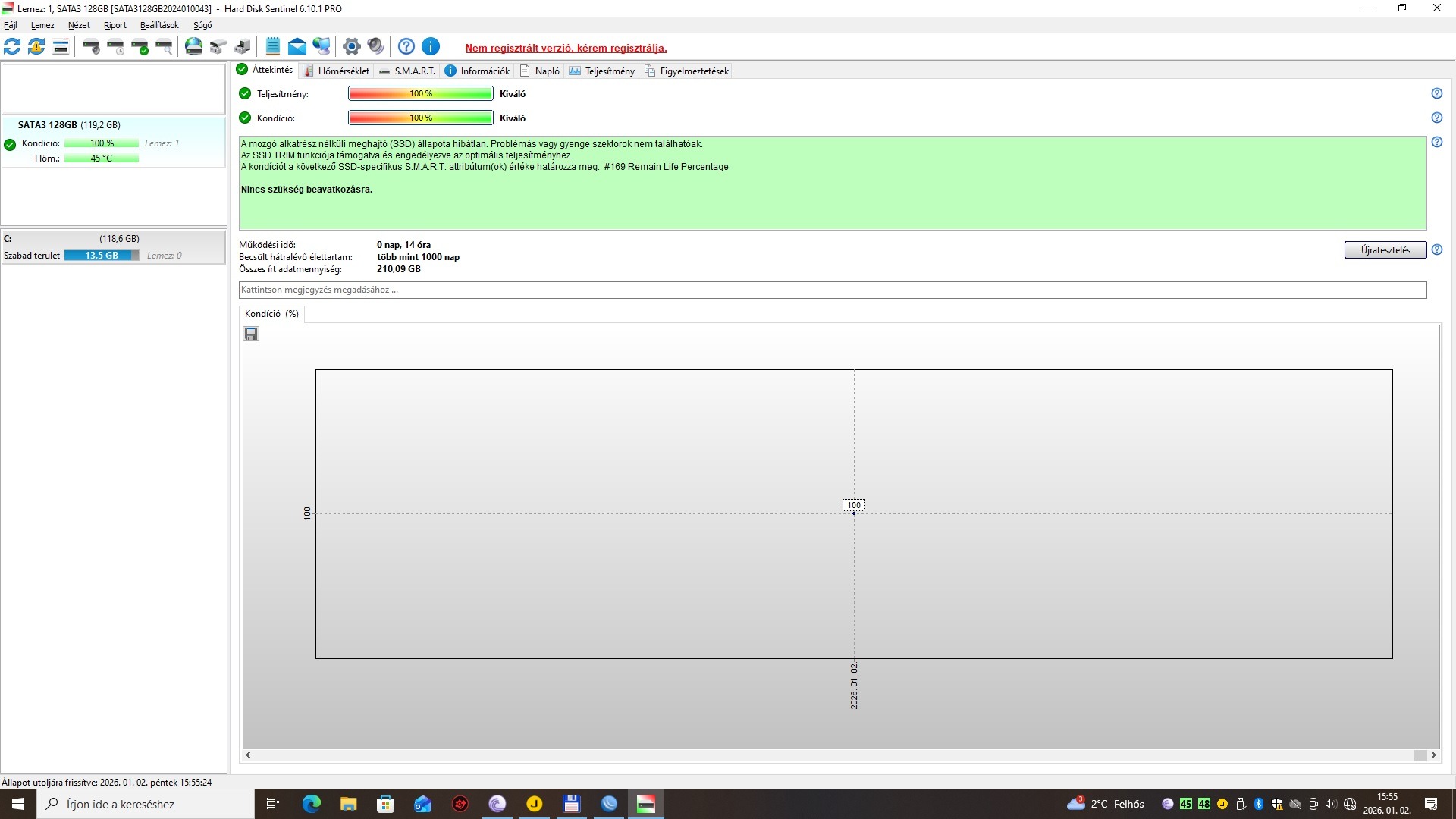Viewport: 1456px width, 819px height.
Task: Click the 'Nem regisztrált verzió' registration link
Action: coord(566,49)
